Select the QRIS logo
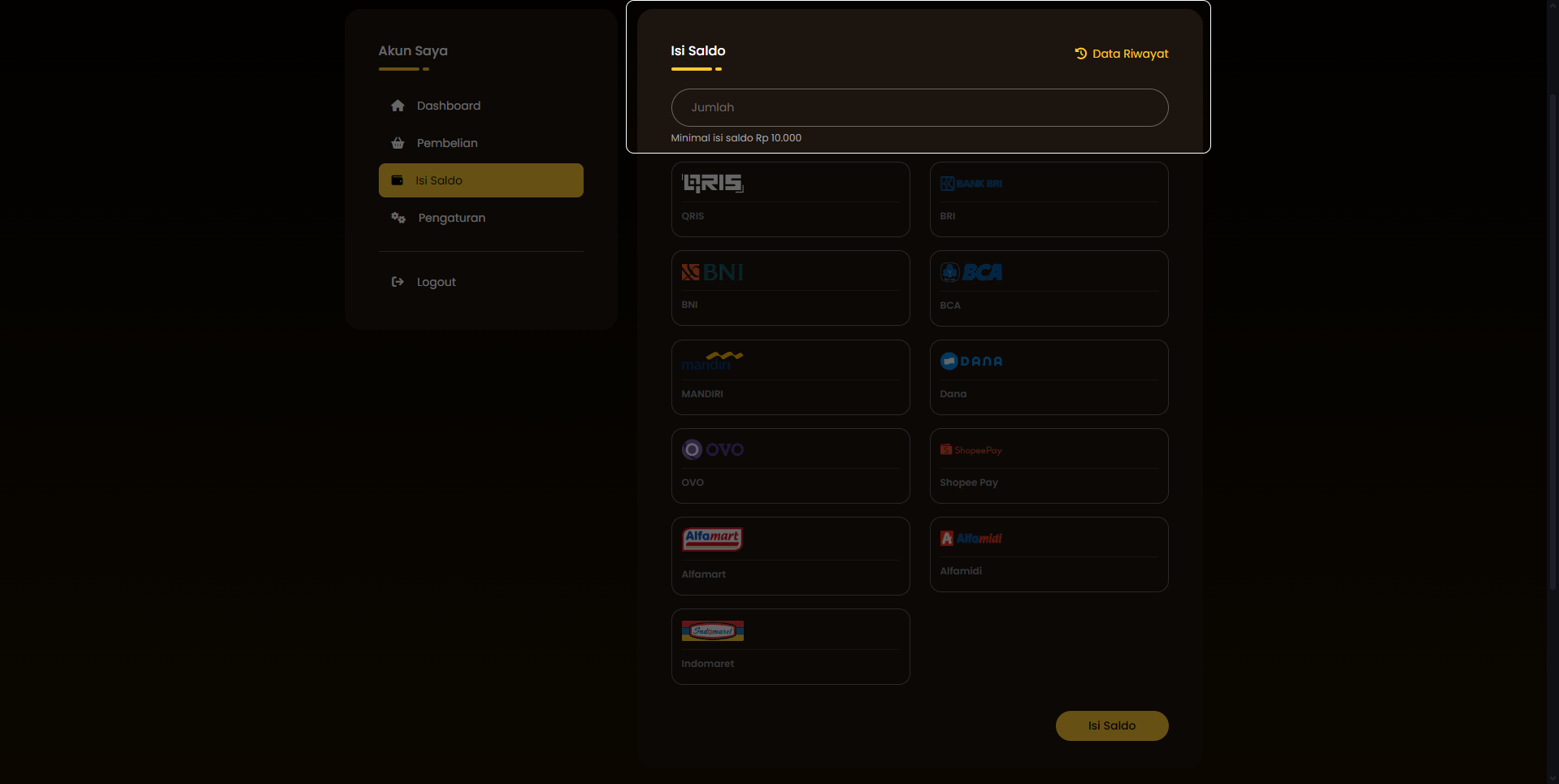 713,184
